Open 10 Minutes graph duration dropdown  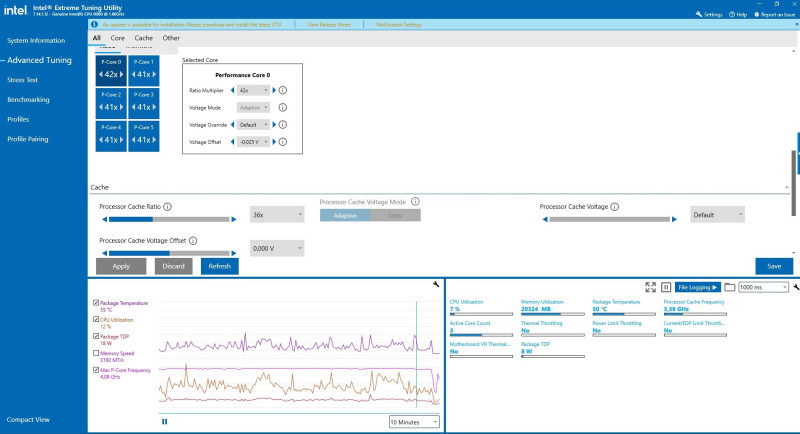pos(414,422)
